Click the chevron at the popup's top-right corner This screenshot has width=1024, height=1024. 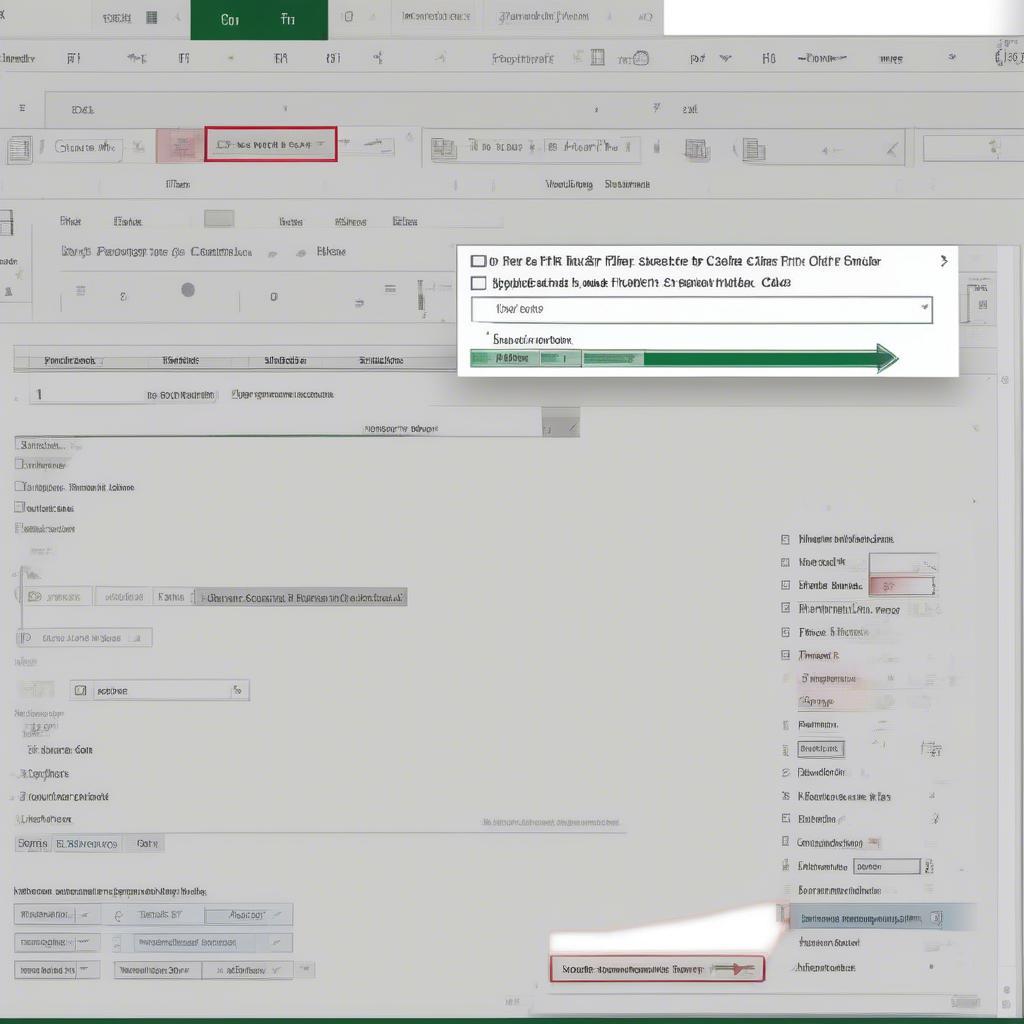coord(944,261)
